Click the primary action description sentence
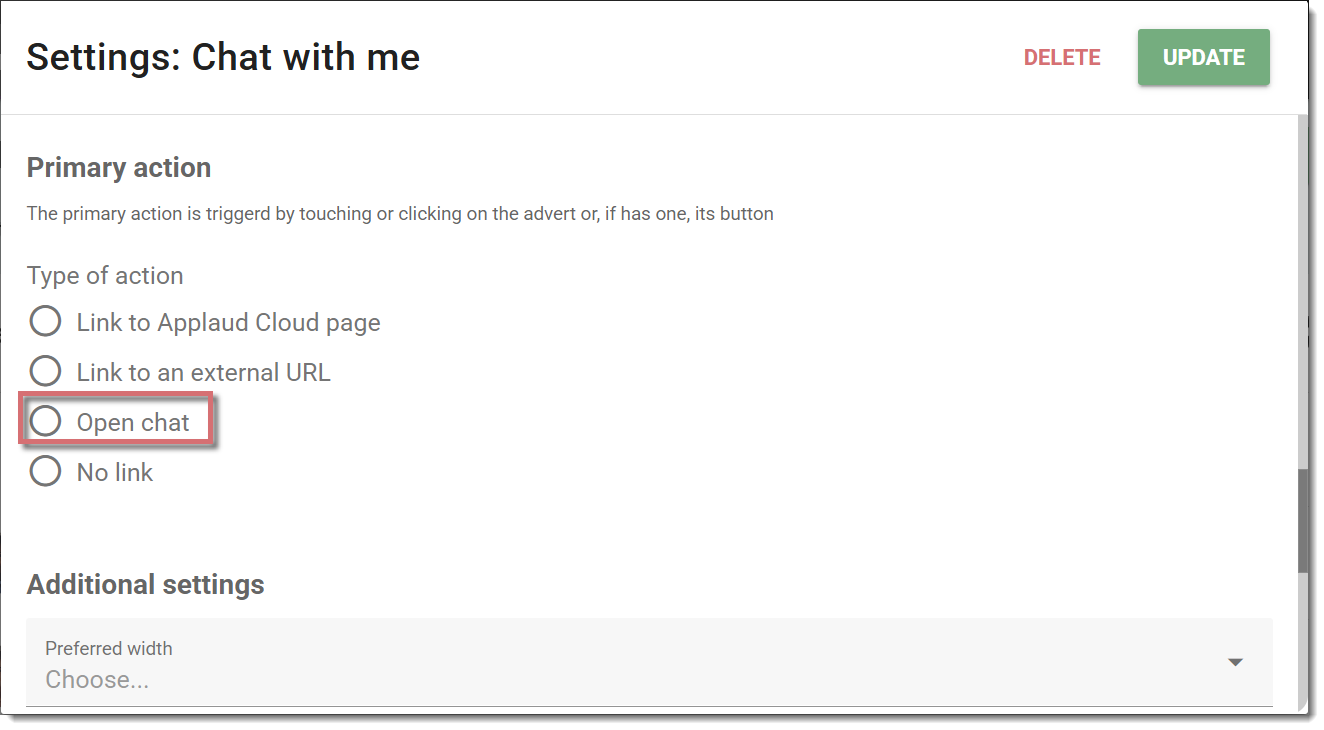The width and height of the screenshot is (1324, 730). click(400, 214)
